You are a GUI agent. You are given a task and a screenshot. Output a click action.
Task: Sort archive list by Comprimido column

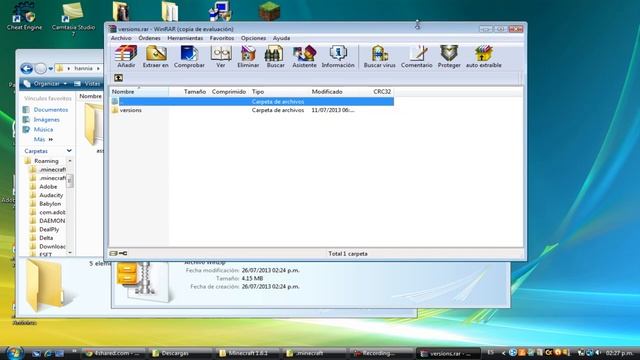[229, 91]
